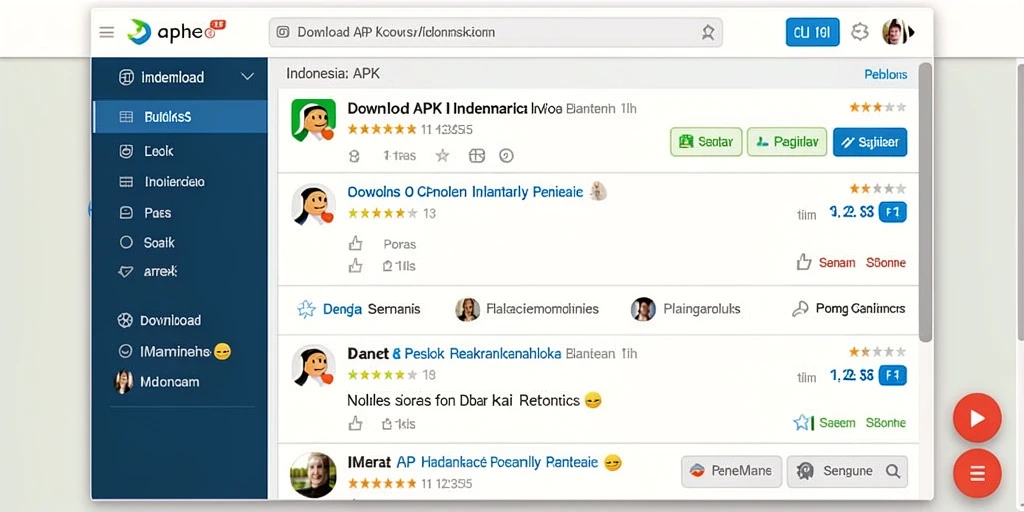Screen dimensions: 1024x512
Task: Open the red floating menu button
Action: (x=977, y=473)
